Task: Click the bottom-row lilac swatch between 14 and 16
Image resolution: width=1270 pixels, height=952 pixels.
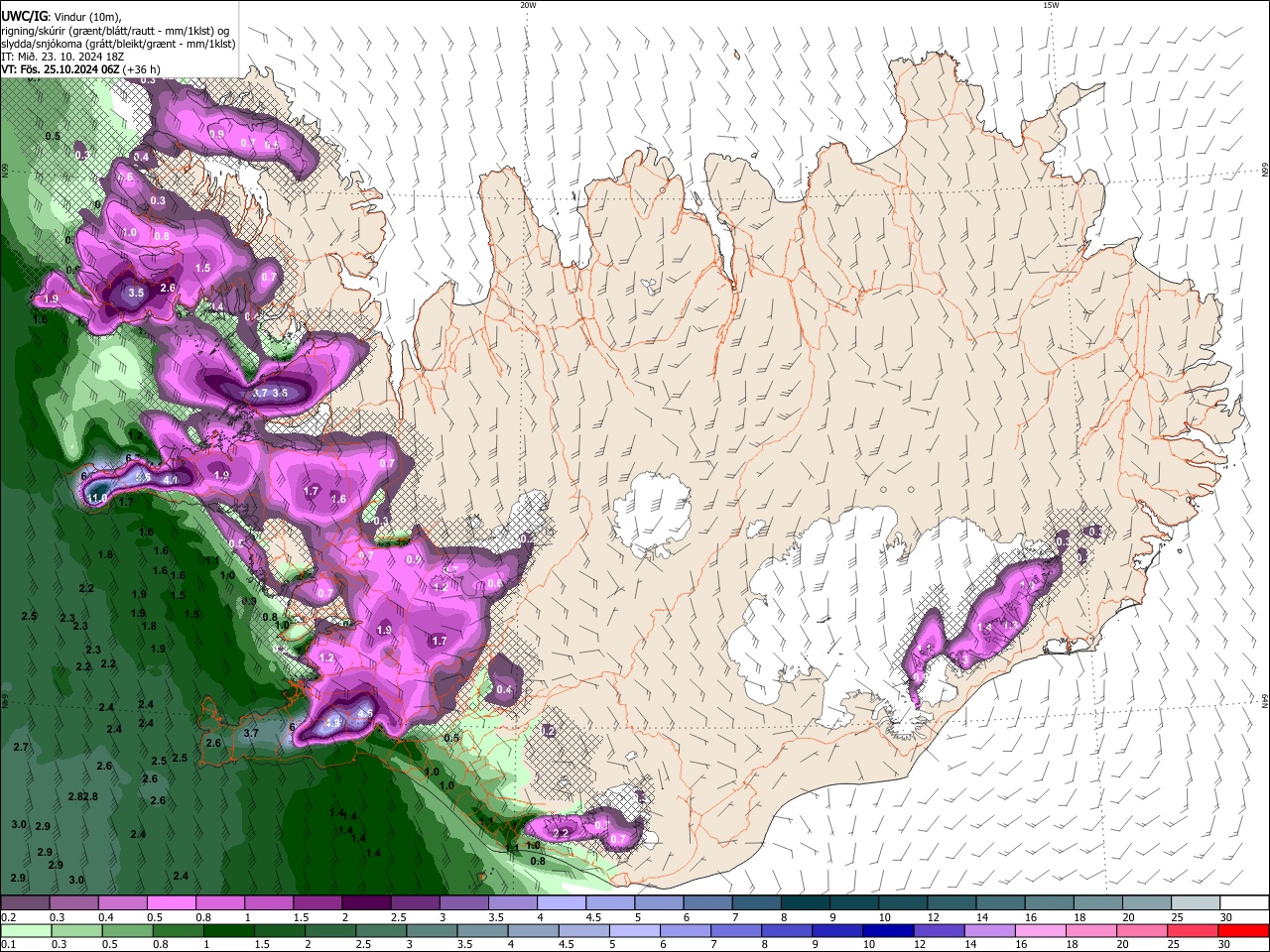Action: coord(989,930)
